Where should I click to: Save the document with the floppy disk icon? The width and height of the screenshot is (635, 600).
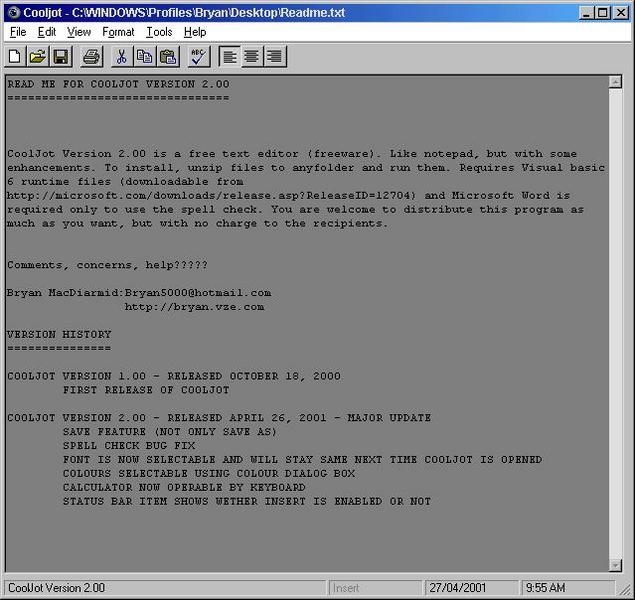click(61, 56)
